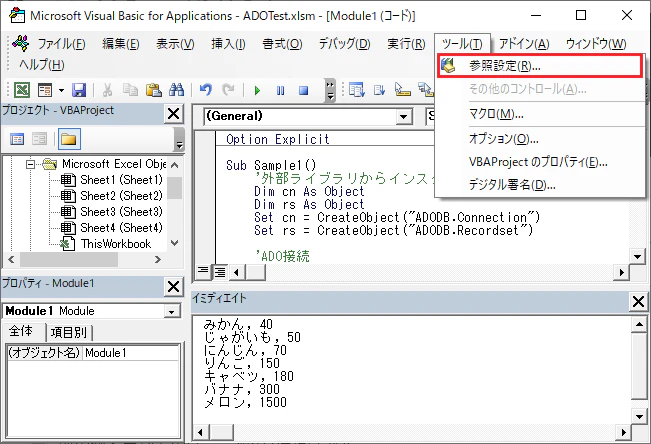
Task: Open the Insert UserForm dropdown arrow
Action: coord(61,90)
